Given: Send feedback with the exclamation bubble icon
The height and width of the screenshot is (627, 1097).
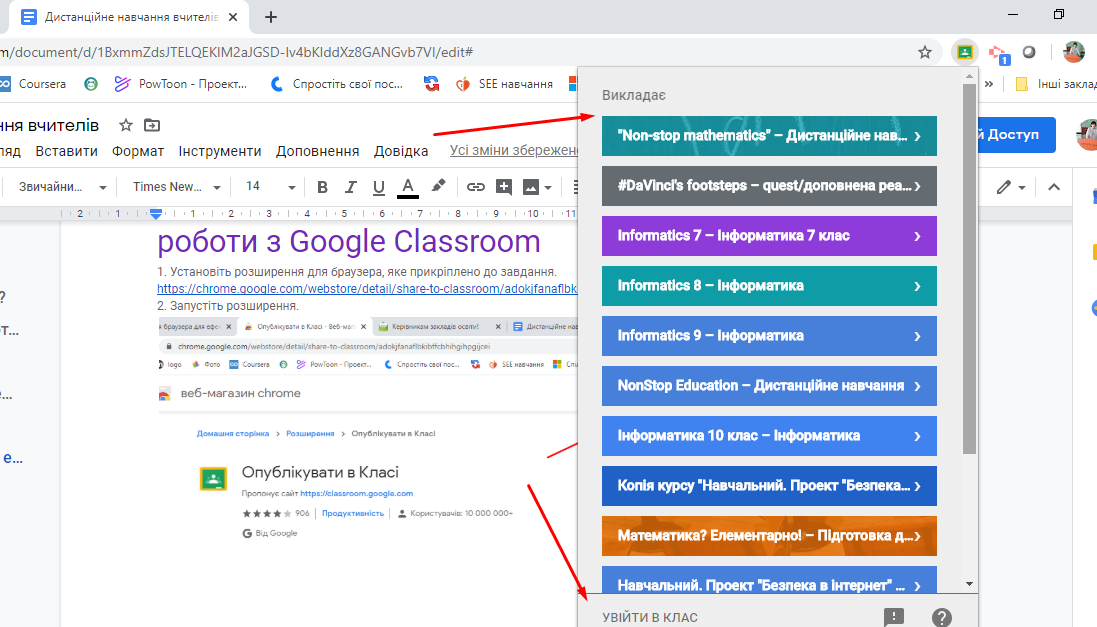Looking at the screenshot, I should pyautogui.click(x=894, y=617).
